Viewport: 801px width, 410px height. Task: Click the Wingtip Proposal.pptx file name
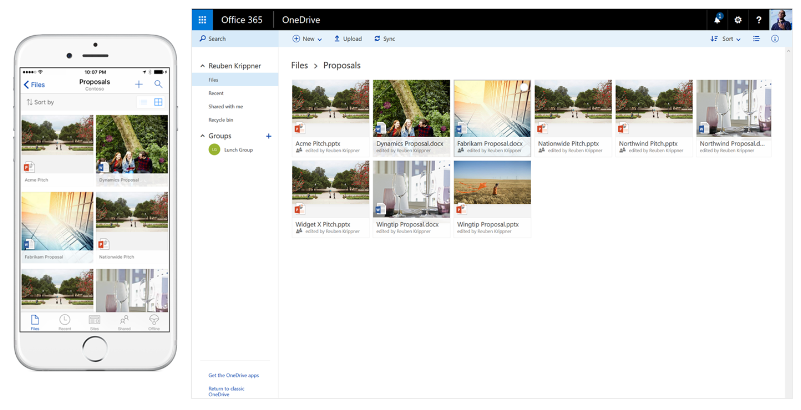coord(487,224)
